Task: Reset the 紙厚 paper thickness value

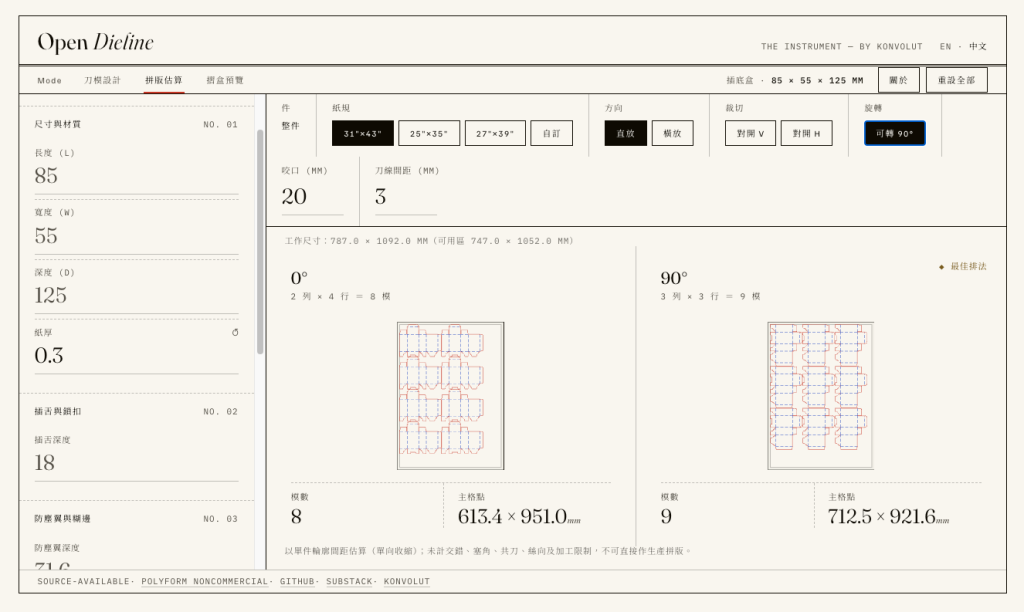Action: tap(235, 332)
